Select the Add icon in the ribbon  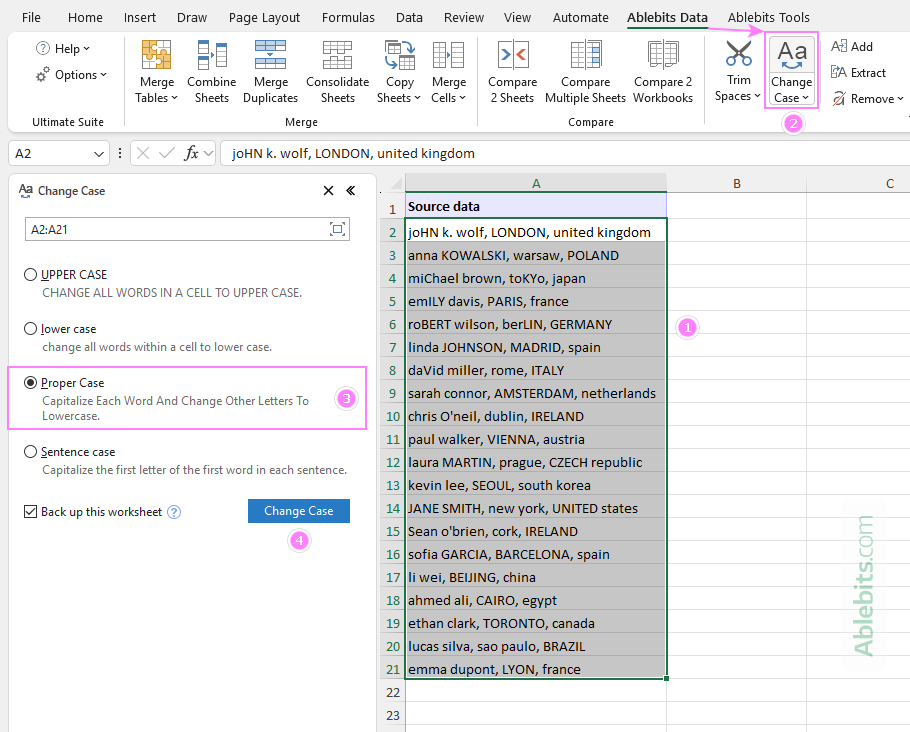click(x=853, y=46)
